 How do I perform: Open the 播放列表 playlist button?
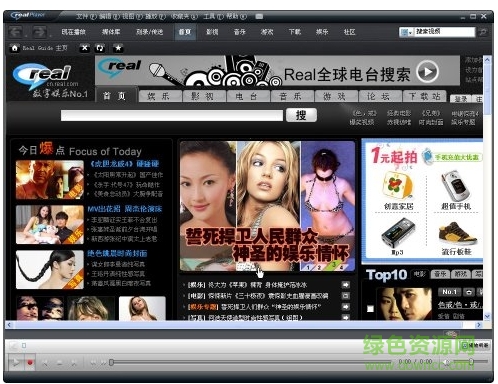(x=475, y=345)
